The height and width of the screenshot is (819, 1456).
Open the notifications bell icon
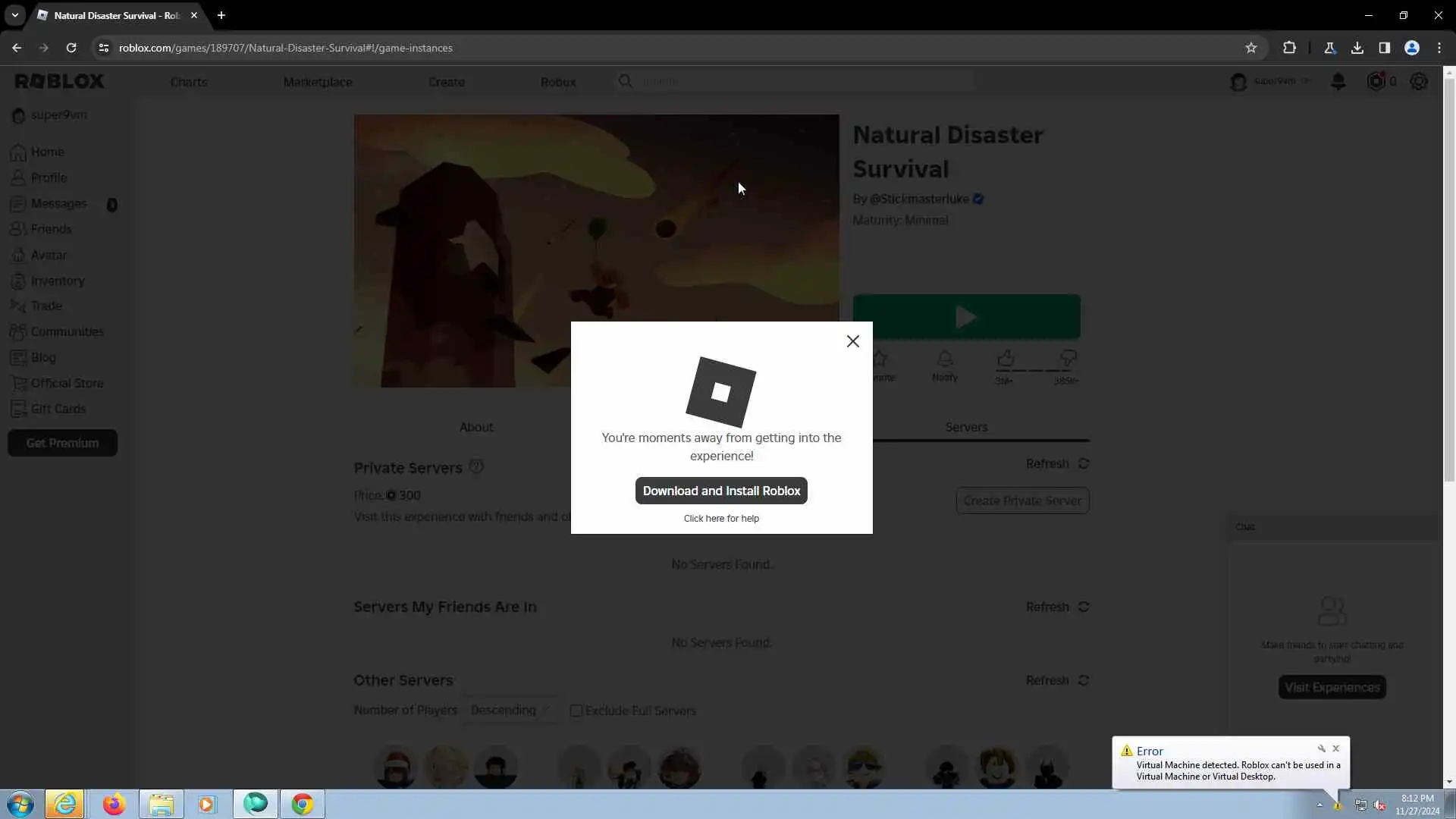tap(1338, 81)
